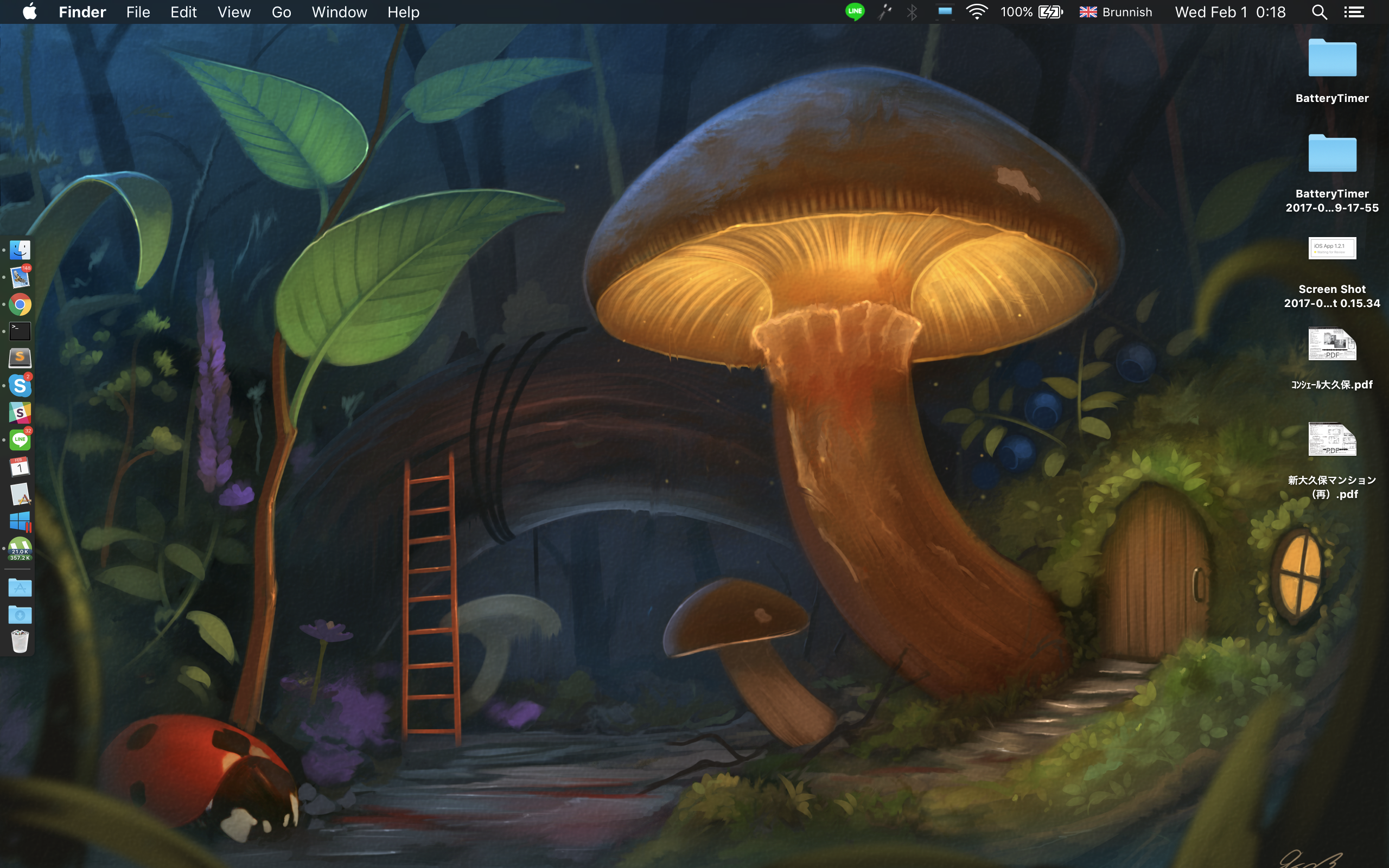1389x868 pixels.
Task: Open Google Chrome from the dock
Action: coord(20,304)
